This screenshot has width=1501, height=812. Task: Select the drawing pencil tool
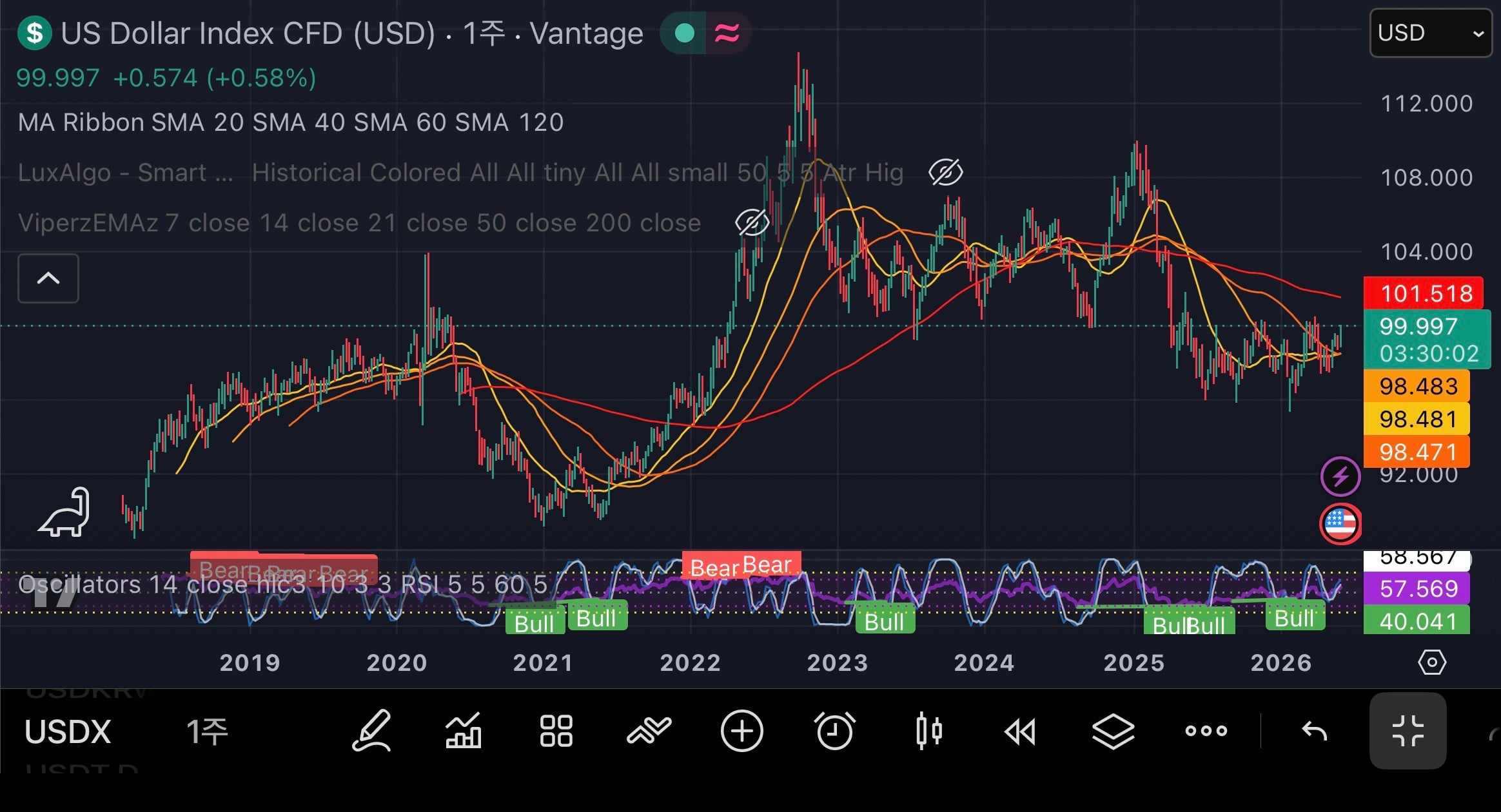click(372, 731)
